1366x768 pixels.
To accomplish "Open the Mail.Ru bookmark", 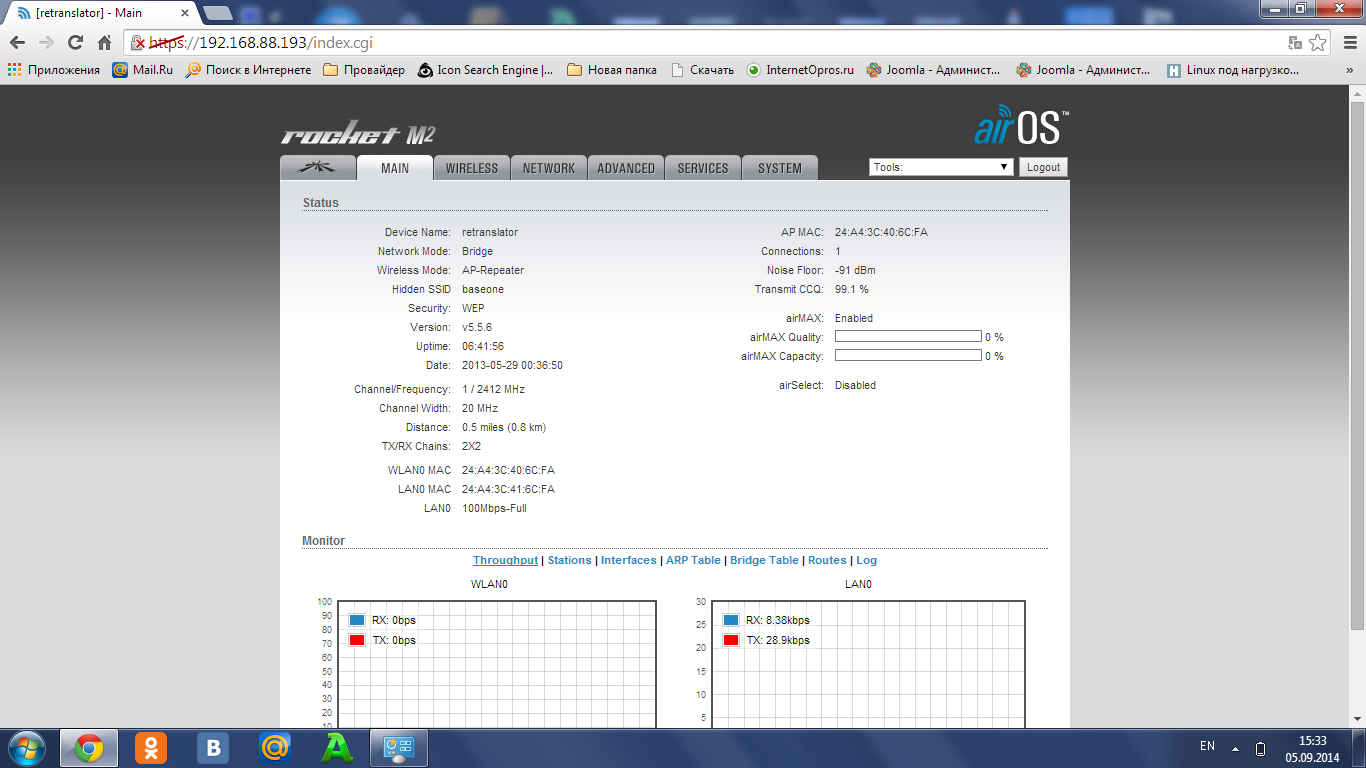I will click(143, 70).
